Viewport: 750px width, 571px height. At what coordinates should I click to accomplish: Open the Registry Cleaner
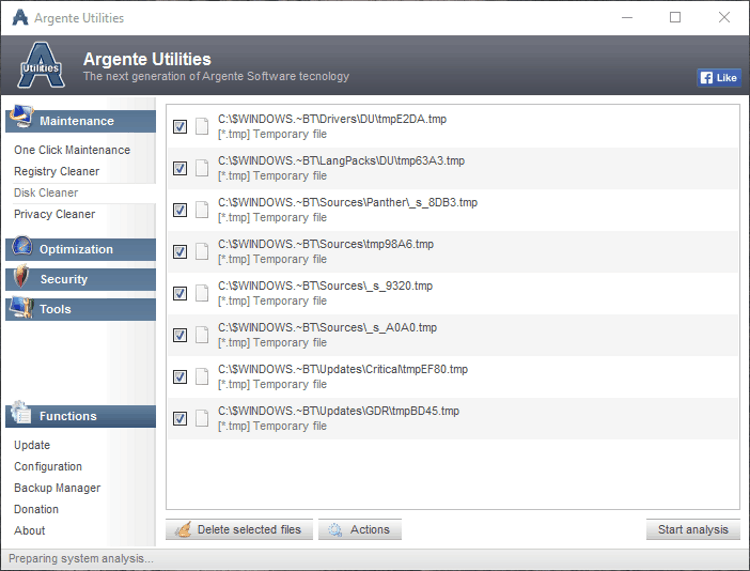click(x=56, y=171)
